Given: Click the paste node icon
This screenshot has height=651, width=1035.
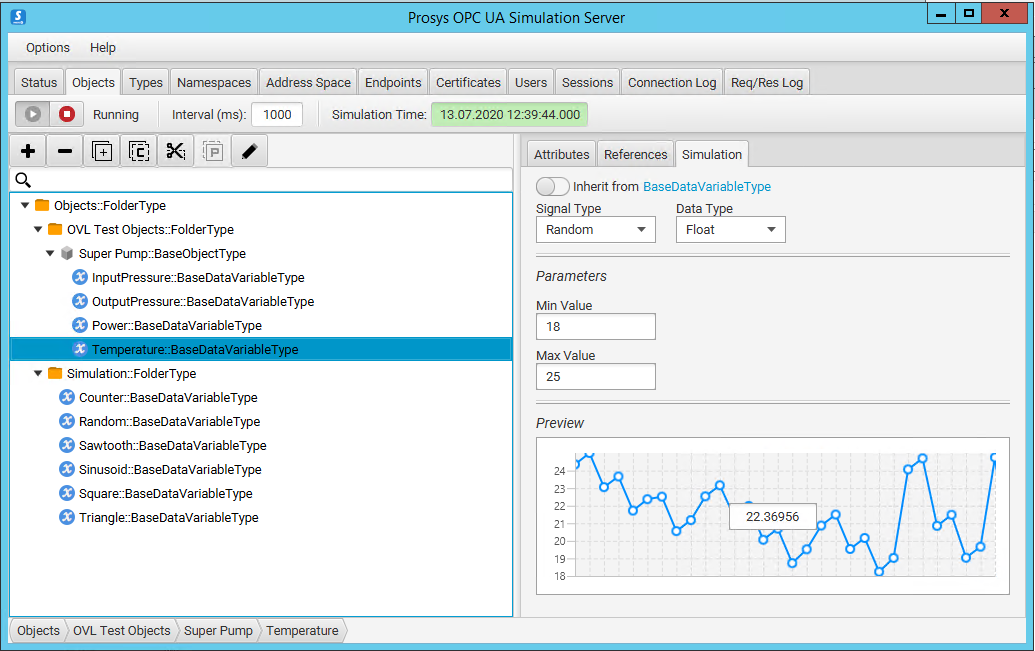Looking at the screenshot, I should pyautogui.click(x=213, y=151).
